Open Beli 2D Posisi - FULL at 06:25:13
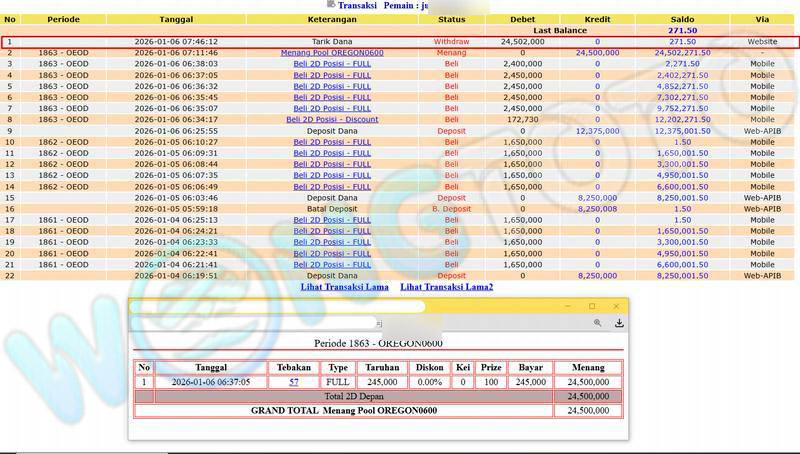 (331, 220)
